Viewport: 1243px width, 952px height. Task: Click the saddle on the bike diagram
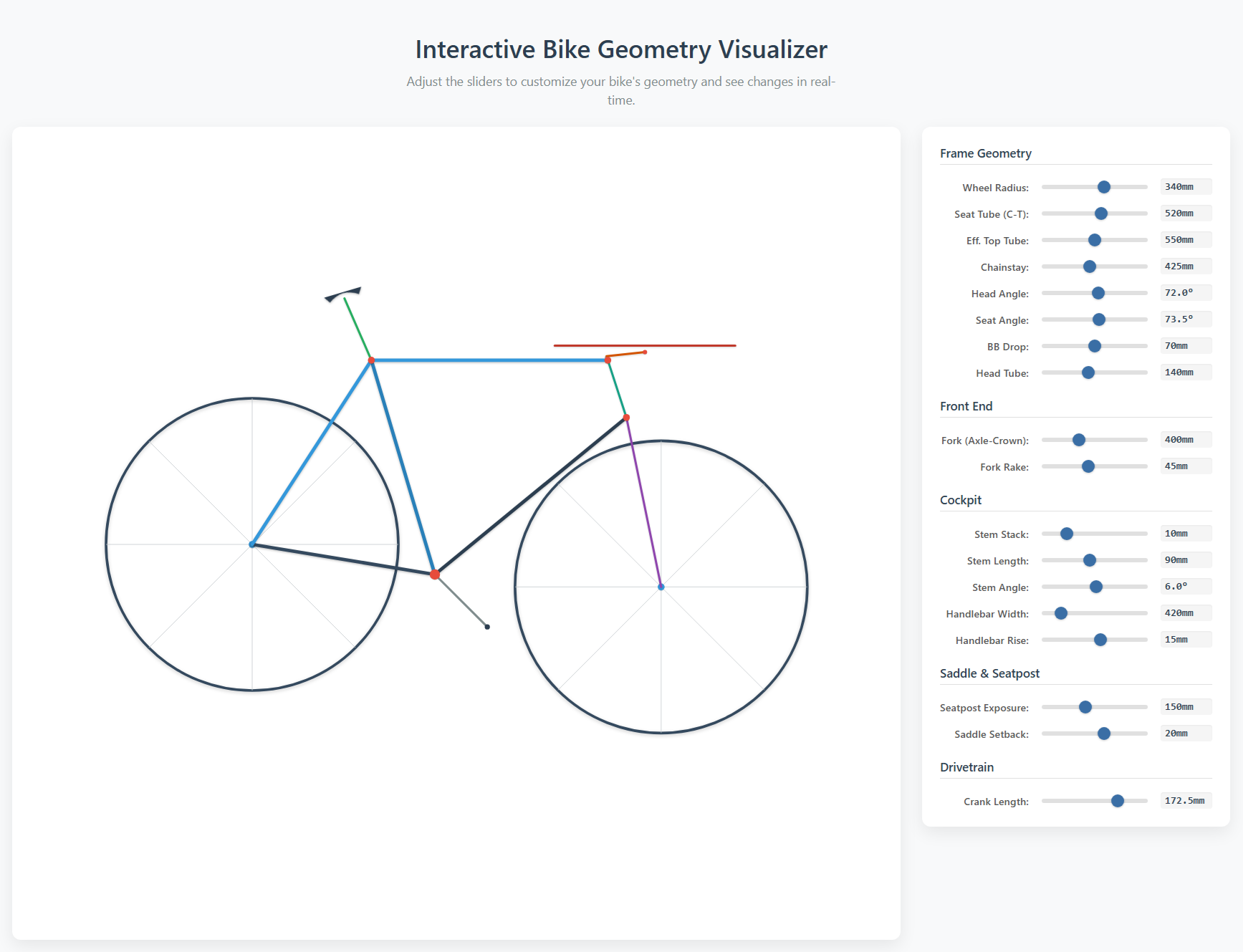[x=344, y=294]
